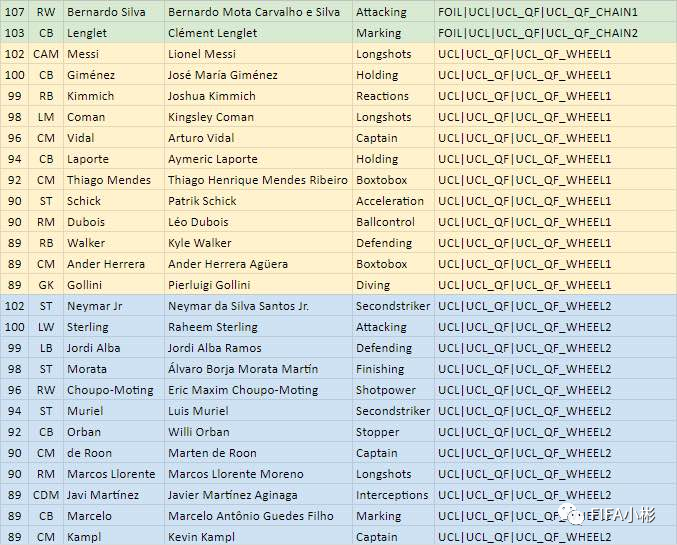This screenshot has height=545, width=677.
Task: Click the GK position cell
Action: pyautogui.click(x=46, y=285)
